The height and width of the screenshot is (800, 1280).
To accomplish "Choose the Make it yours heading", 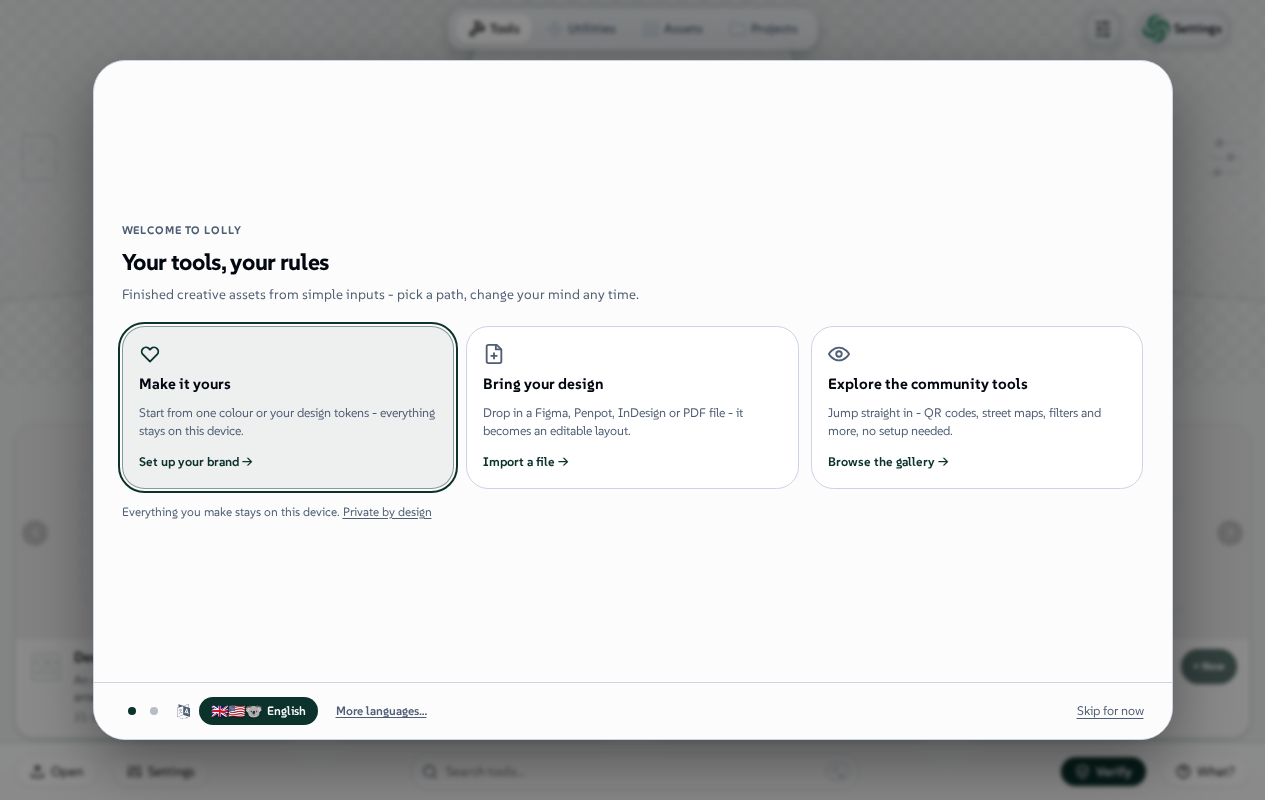I will pyautogui.click(x=185, y=384).
